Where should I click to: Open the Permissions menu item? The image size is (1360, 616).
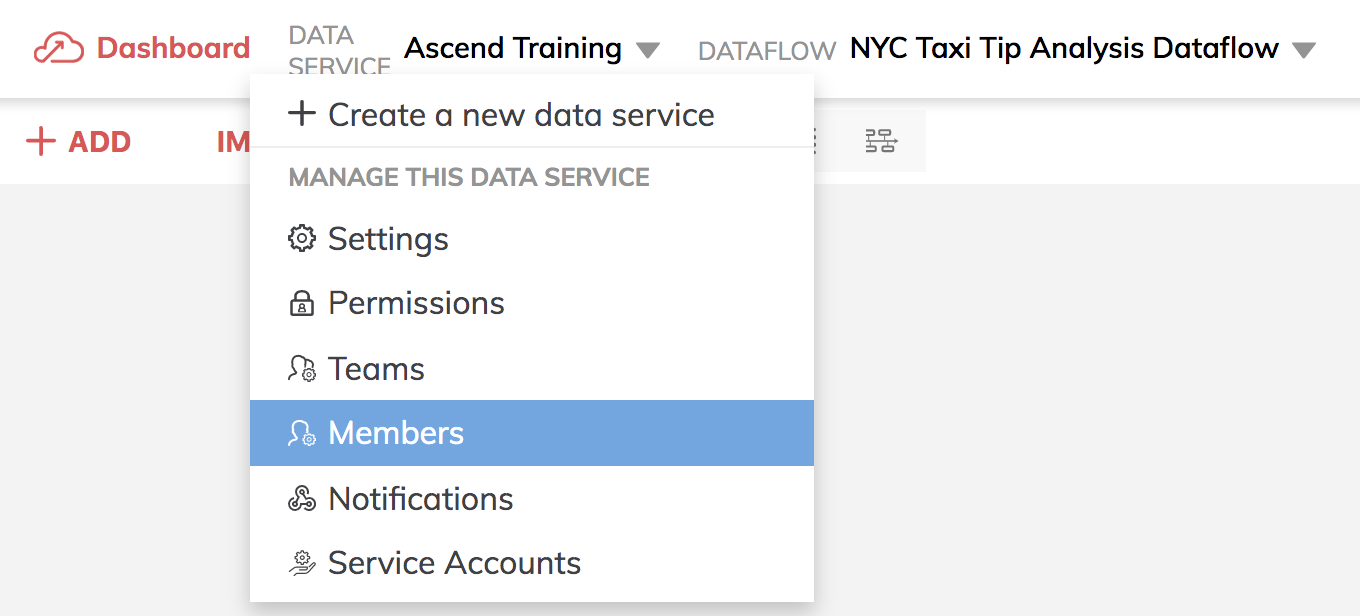click(x=532, y=304)
